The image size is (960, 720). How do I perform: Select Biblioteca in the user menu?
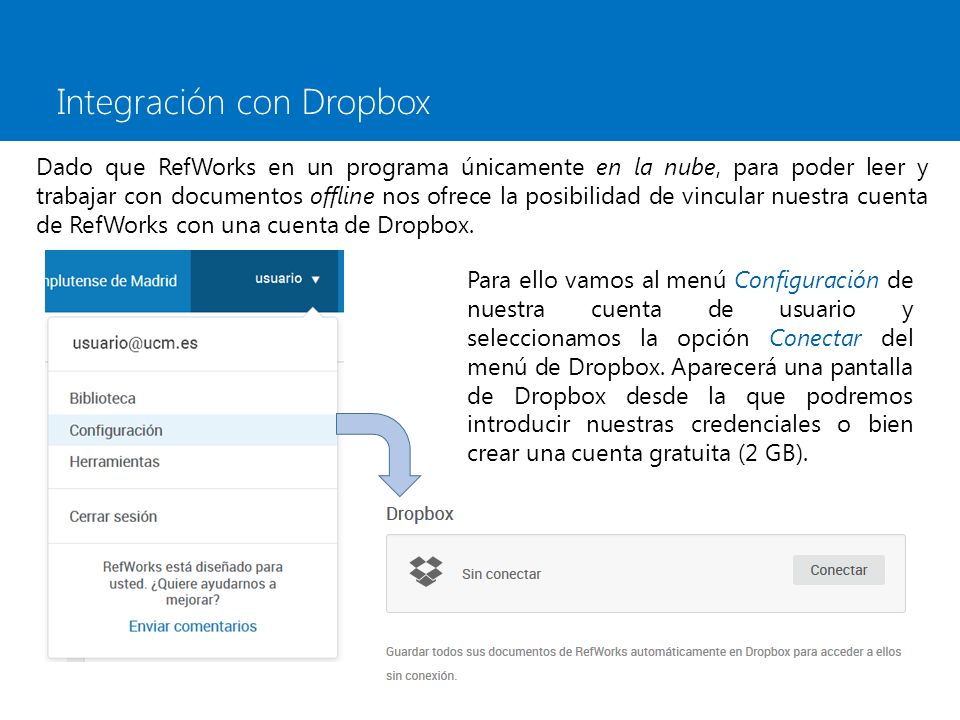coord(102,399)
